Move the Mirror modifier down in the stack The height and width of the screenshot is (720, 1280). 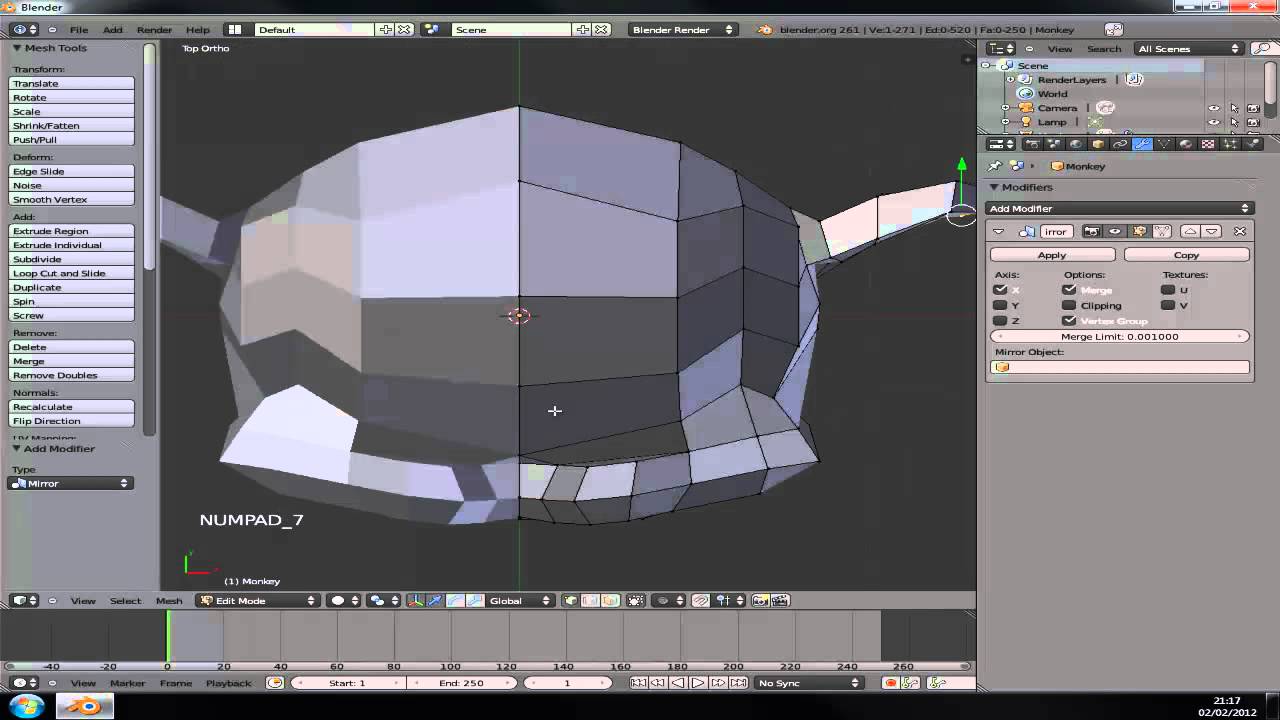coord(1211,231)
